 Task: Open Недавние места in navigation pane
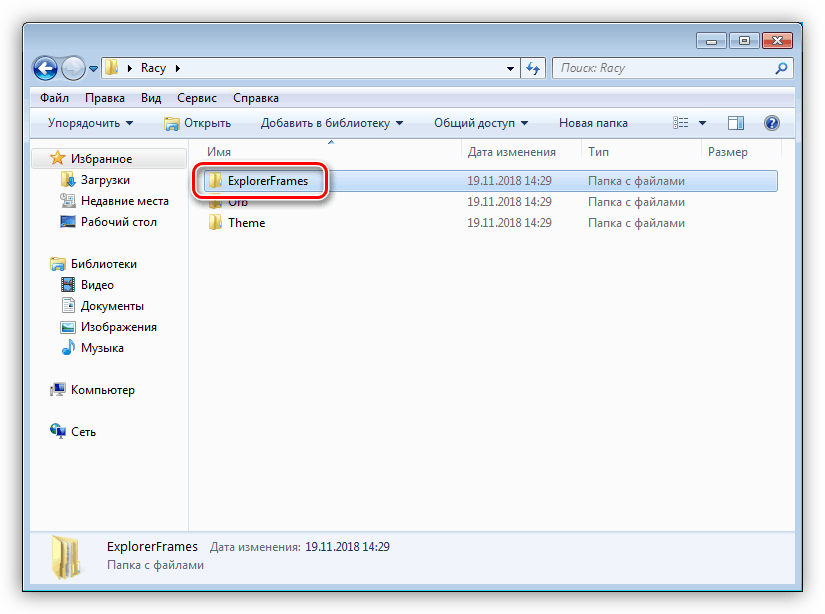pyautogui.click(x=125, y=201)
